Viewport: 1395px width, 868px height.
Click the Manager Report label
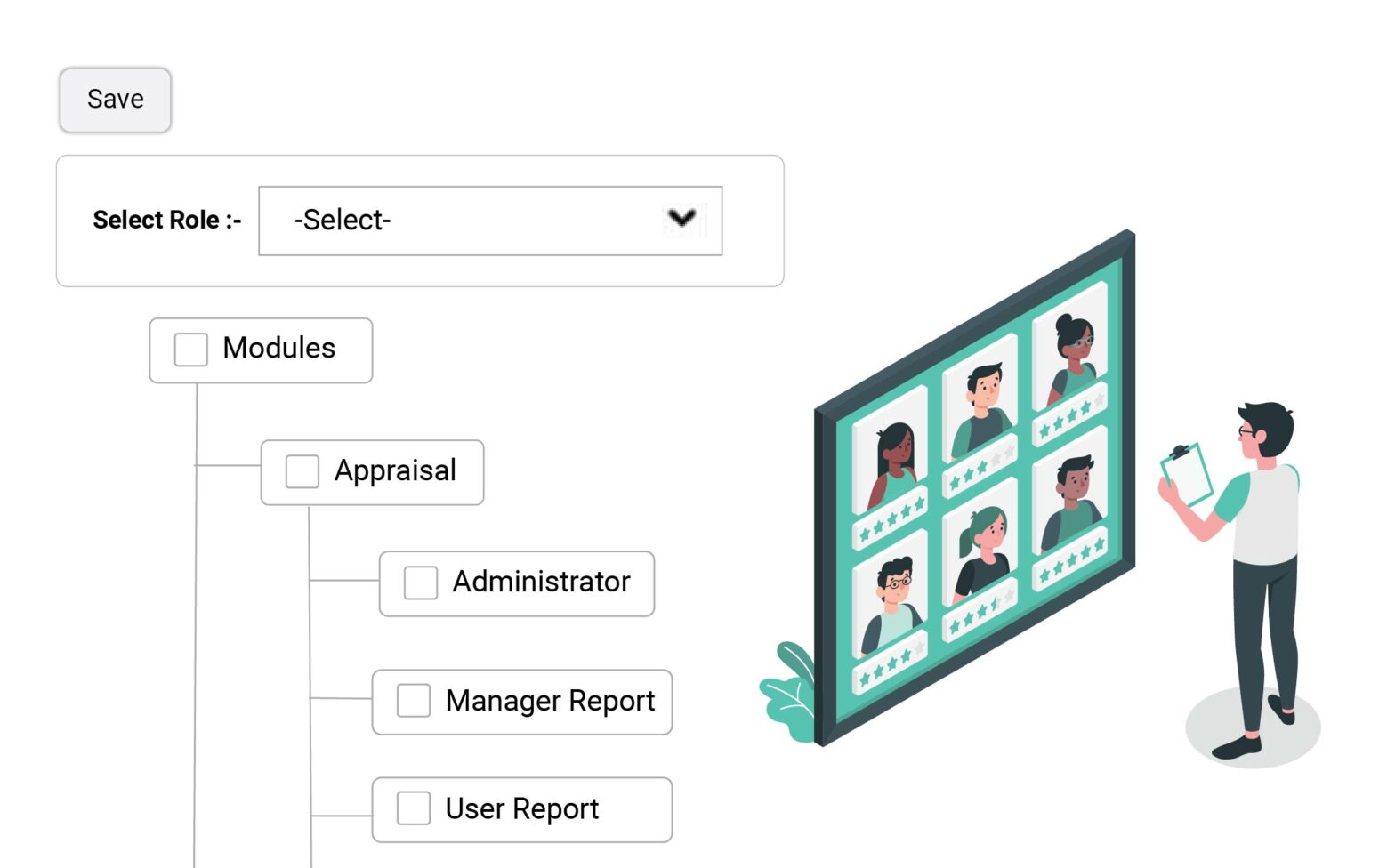coord(551,701)
